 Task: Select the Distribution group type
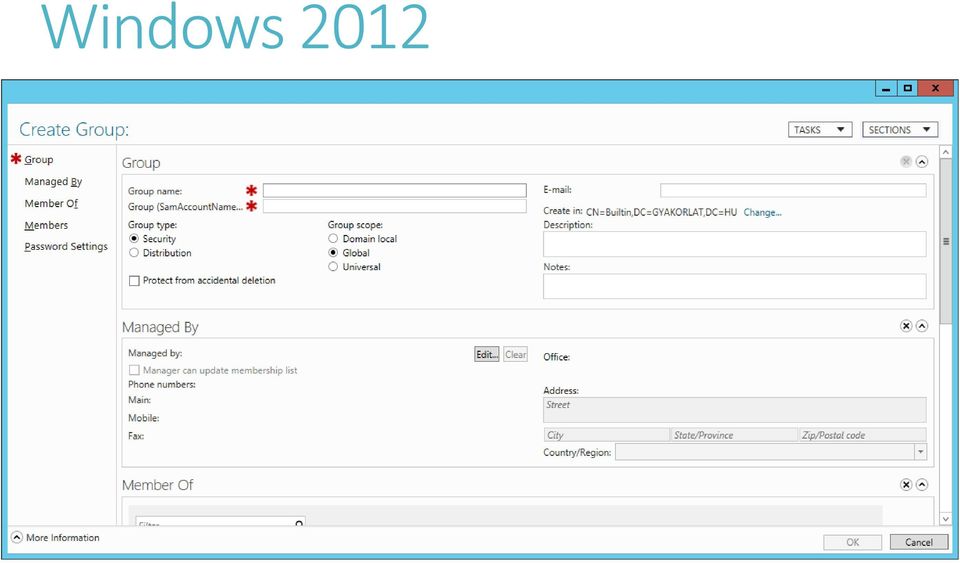134,253
